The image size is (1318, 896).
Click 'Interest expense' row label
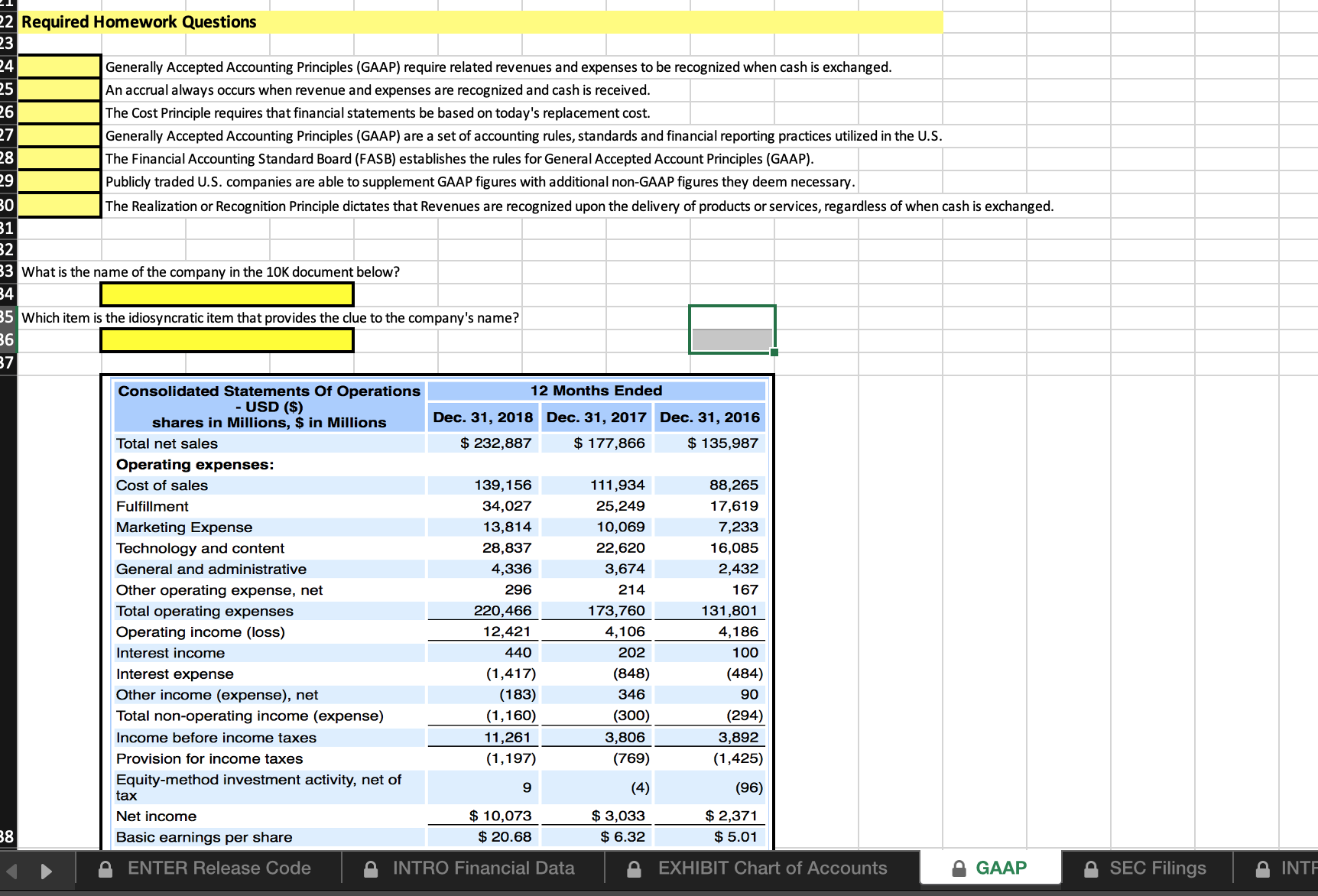(x=175, y=674)
